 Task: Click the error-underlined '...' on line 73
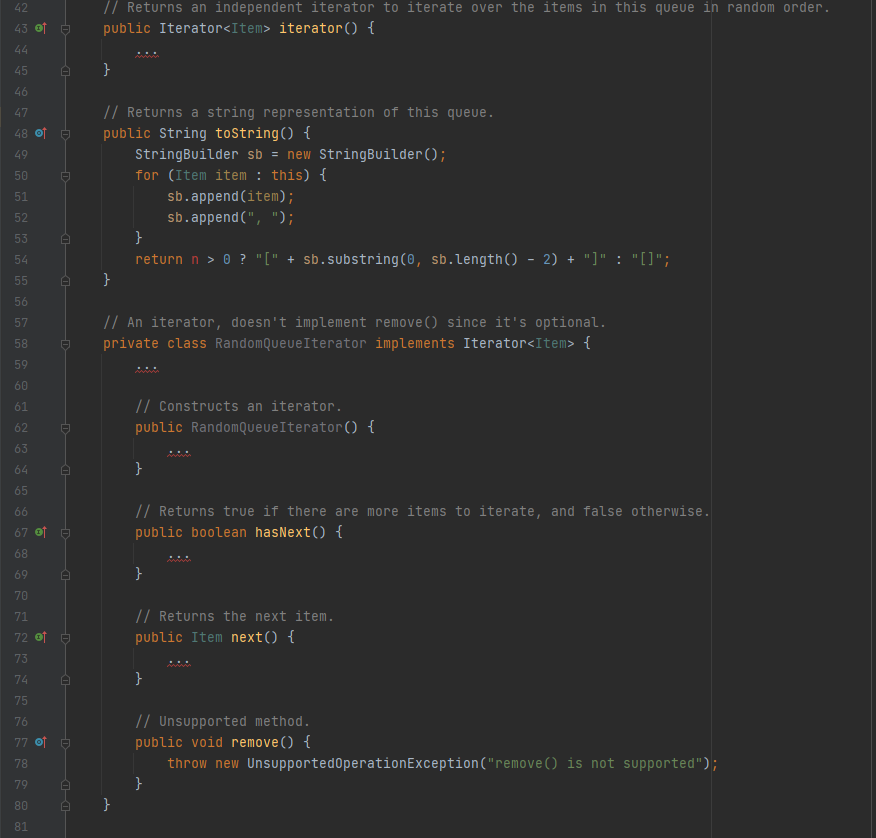179,663
